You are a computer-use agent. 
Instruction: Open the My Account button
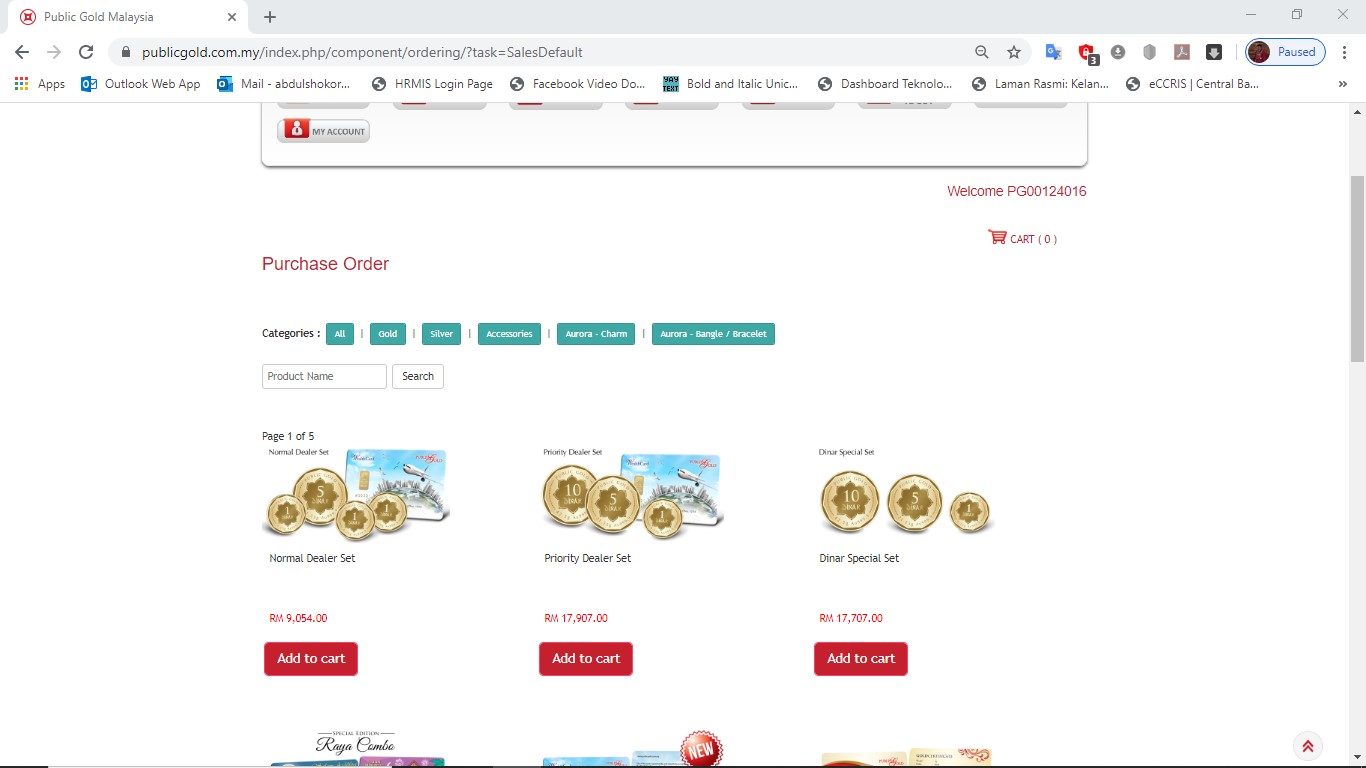point(323,131)
